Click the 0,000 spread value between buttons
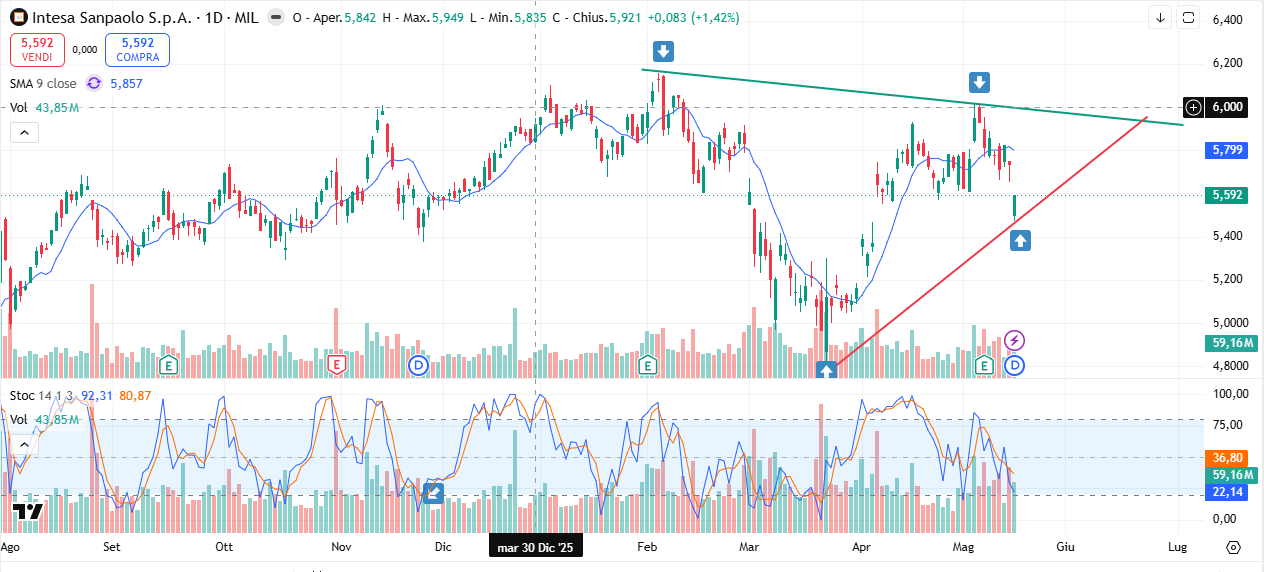The width and height of the screenshot is (1264, 572). click(85, 50)
